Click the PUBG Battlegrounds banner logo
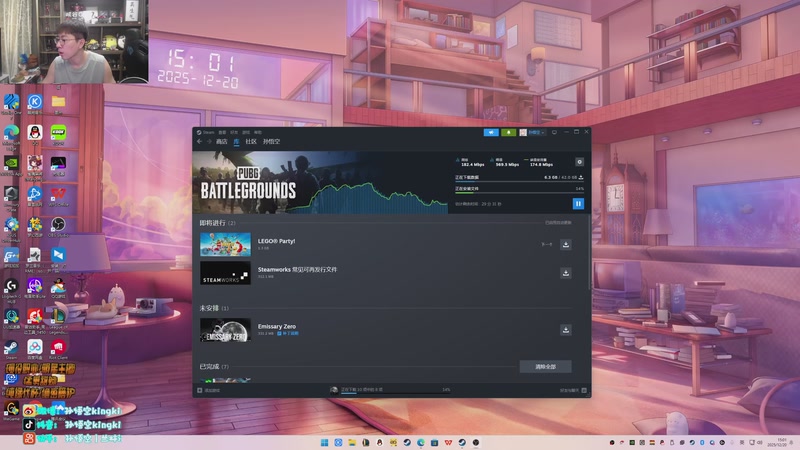Image resolution: width=800 pixels, height=450 pixels. (x=248, y=183)
